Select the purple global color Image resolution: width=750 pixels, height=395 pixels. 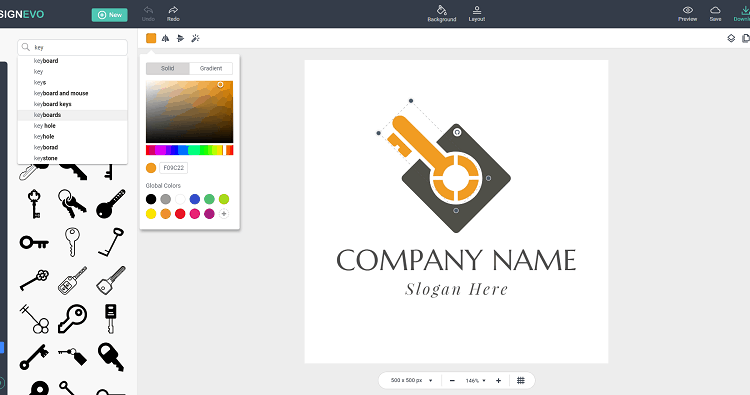[210, 214]
